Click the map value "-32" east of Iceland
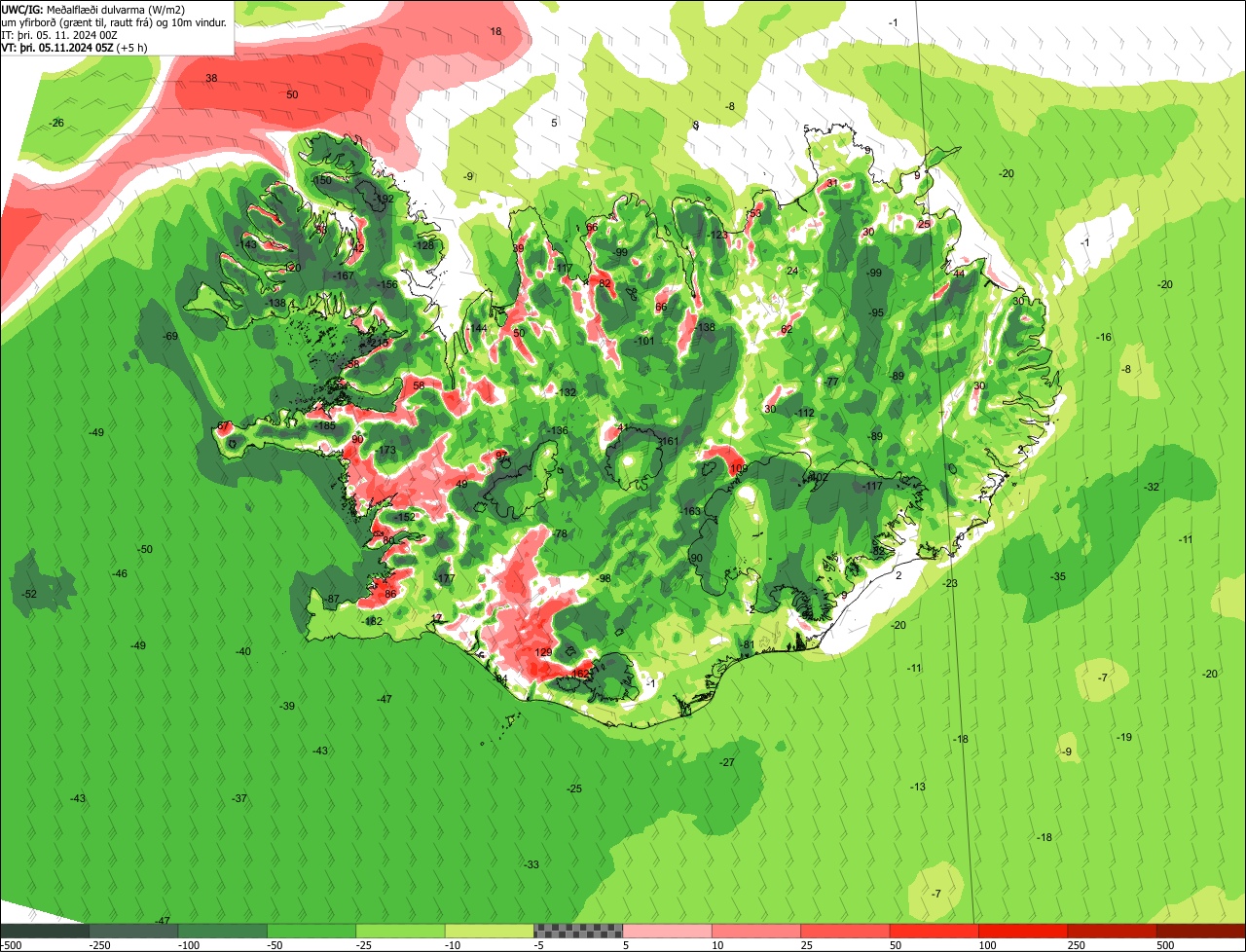Viewport: 1246px width, 952px height. (x=1152, y=487)
